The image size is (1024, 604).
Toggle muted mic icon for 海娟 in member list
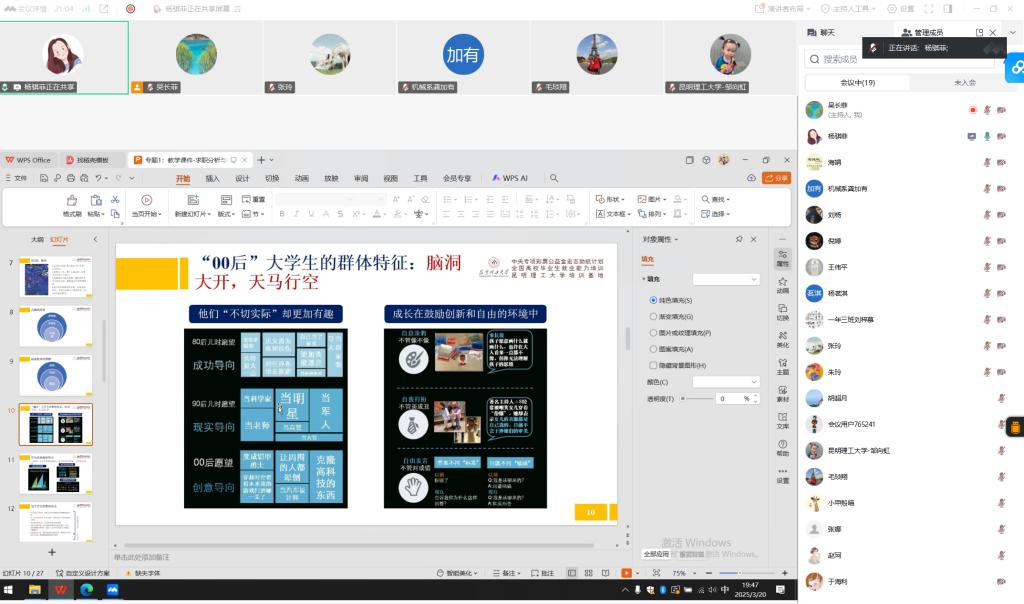point(987,163)
